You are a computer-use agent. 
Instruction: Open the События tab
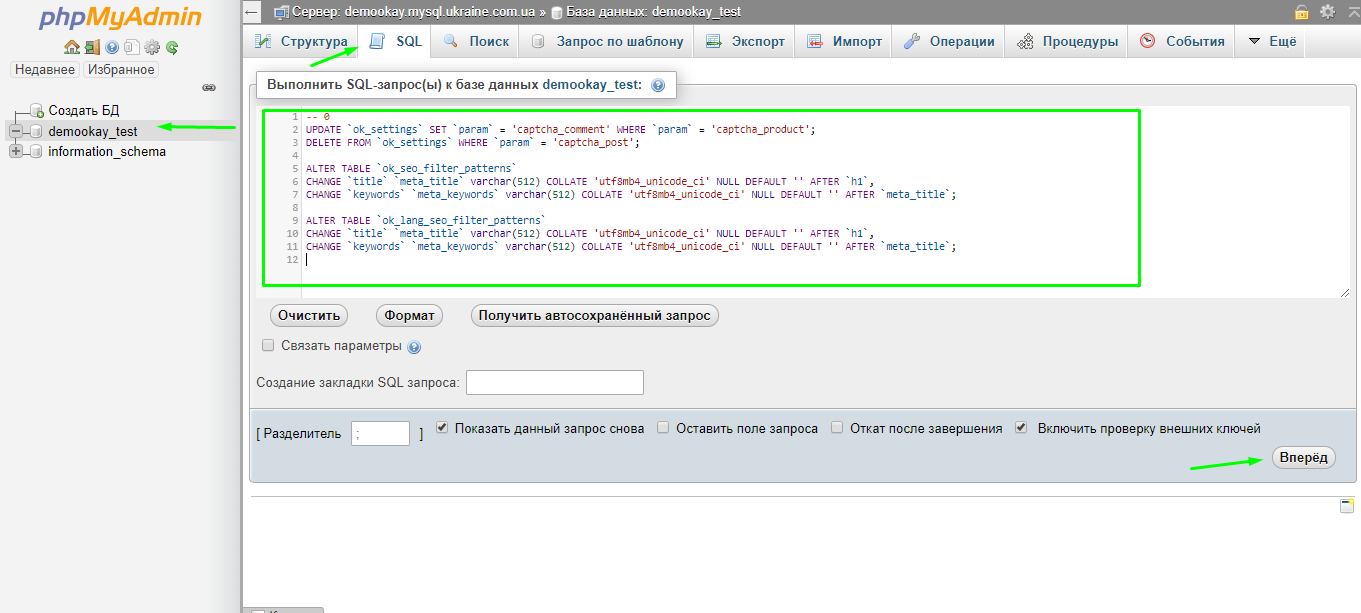click(x=1182, y=42)
